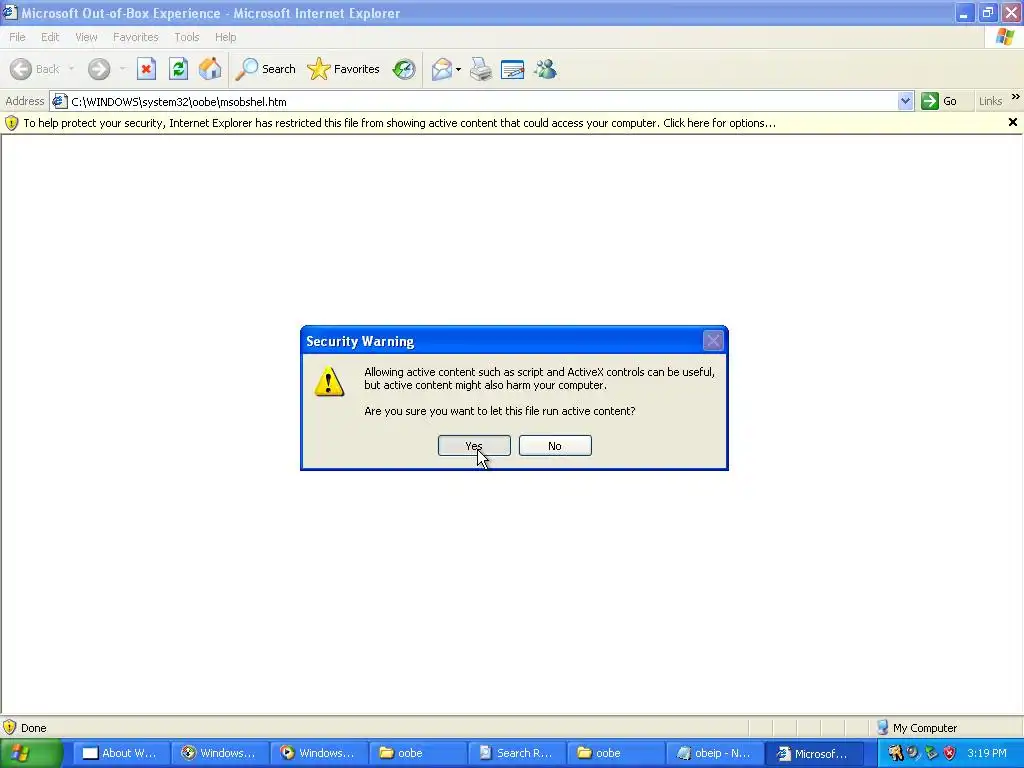Open the Favorites menu
1024x768 pixels.
[x=136, y=37]
